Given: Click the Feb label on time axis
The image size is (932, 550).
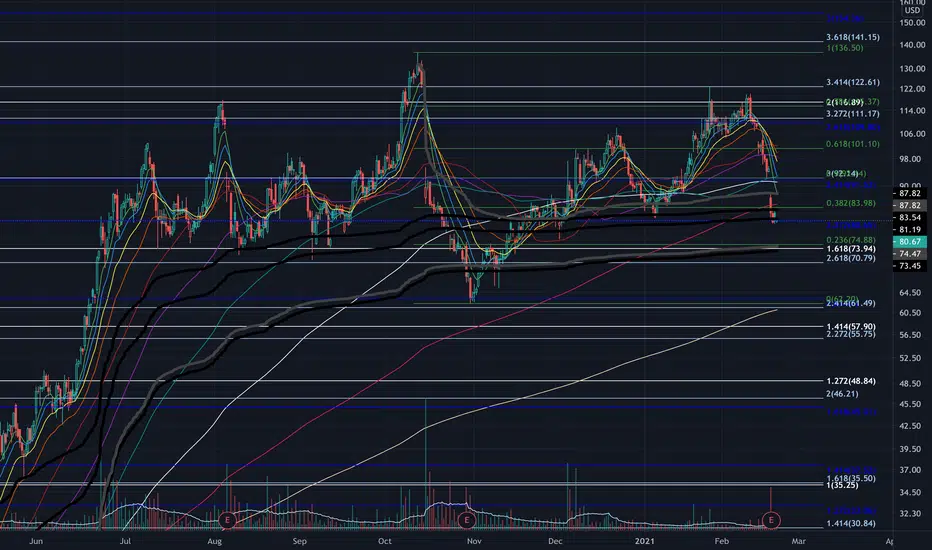Looking at the screenshot, I should pos(722,541).
